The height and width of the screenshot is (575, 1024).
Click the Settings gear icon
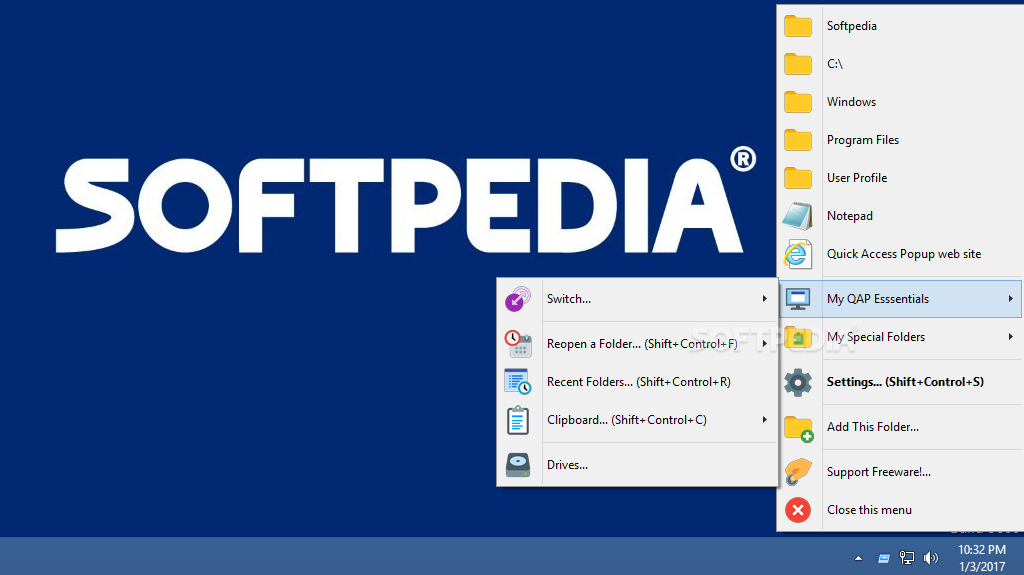(797, 382)
